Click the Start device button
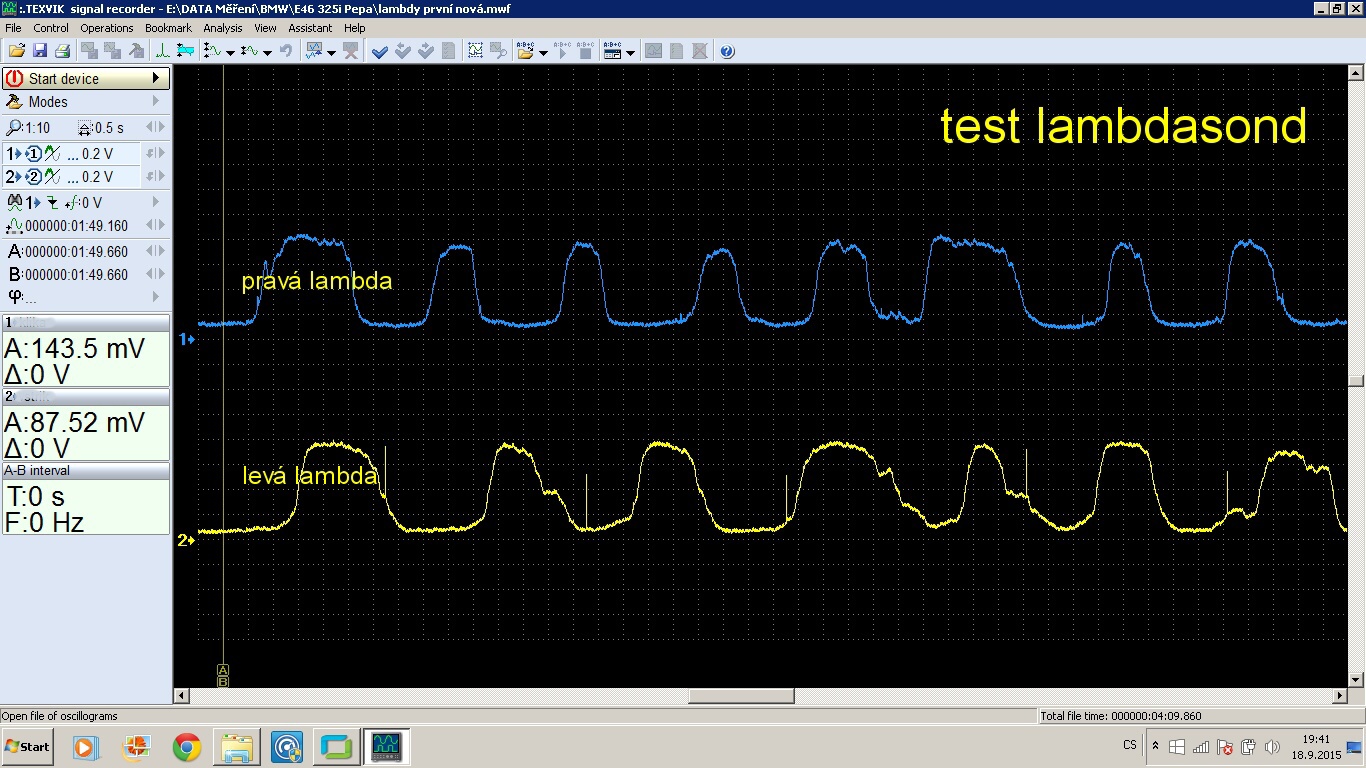 coord(86,78)
